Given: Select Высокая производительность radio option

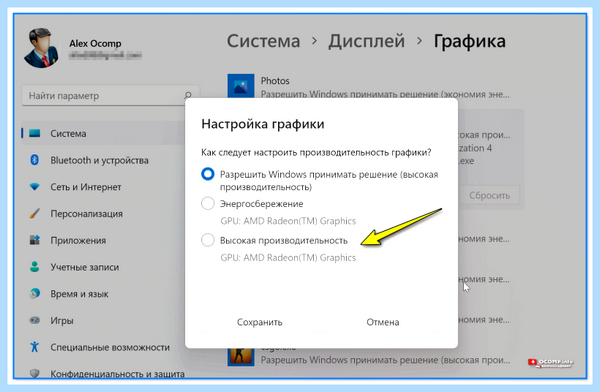Looking at the screenshot, I should [x=208, y=240].
